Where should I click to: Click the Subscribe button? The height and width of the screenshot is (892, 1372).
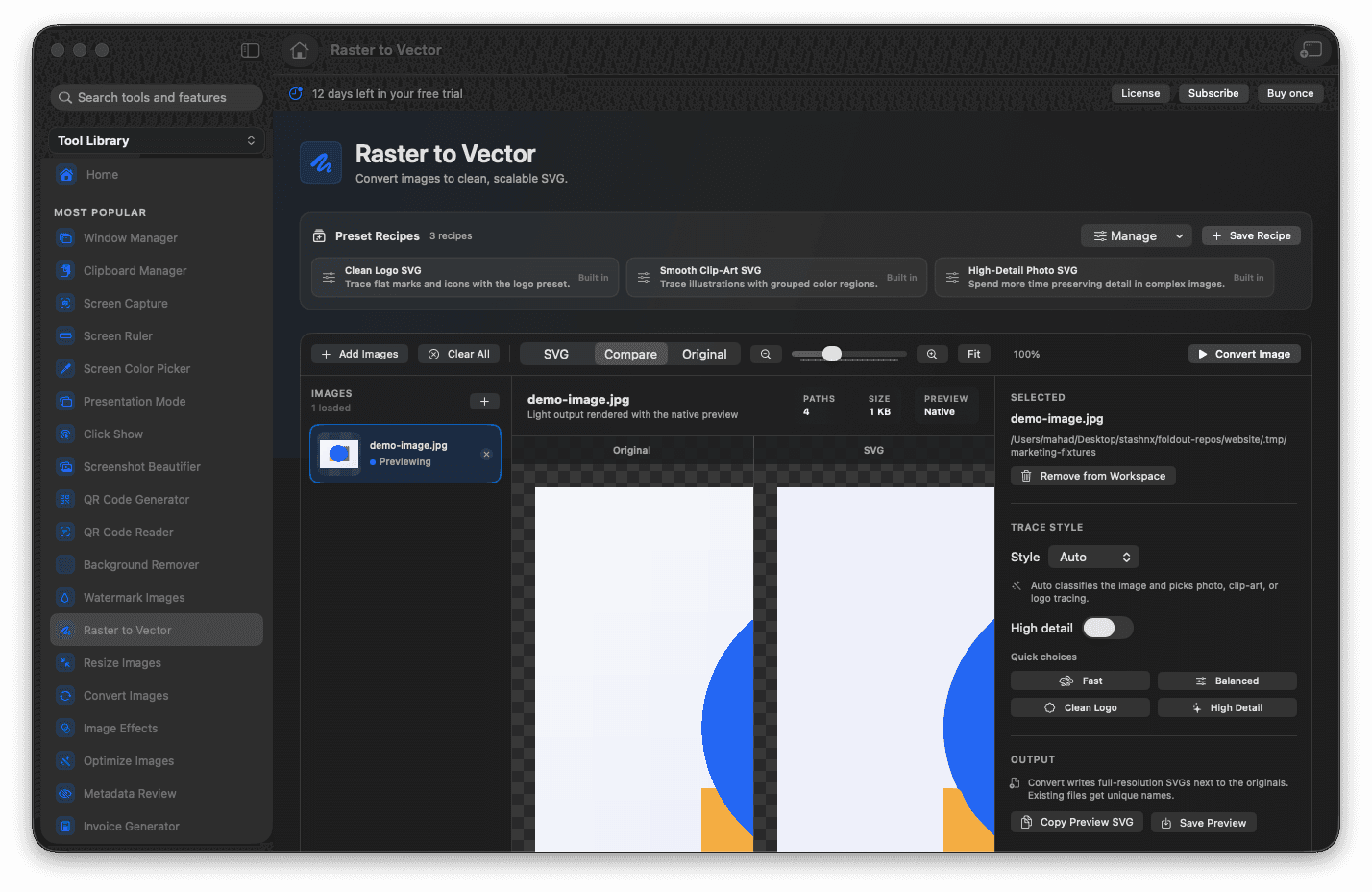click(1213, 93)
